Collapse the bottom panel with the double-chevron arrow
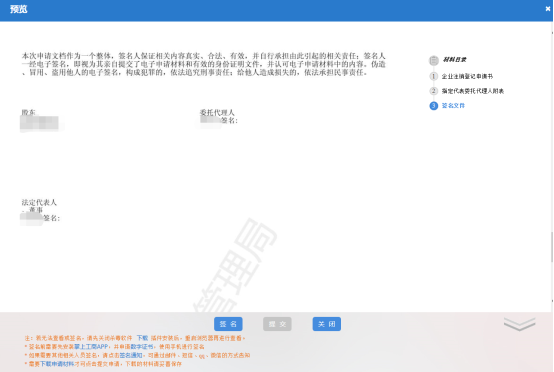The image size is (554, 372). point(519,324)
